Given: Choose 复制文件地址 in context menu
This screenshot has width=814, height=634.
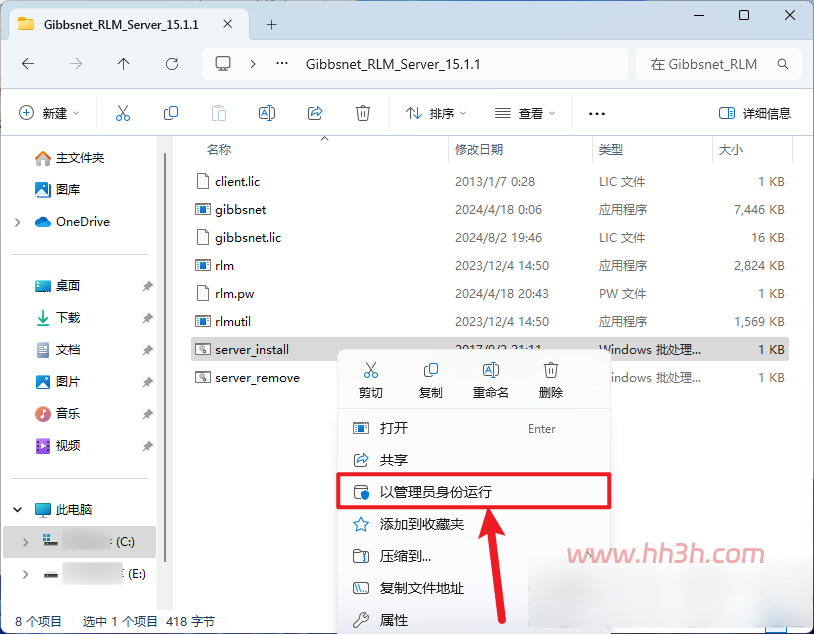Looking at the screenshot, I should point(473,588).
